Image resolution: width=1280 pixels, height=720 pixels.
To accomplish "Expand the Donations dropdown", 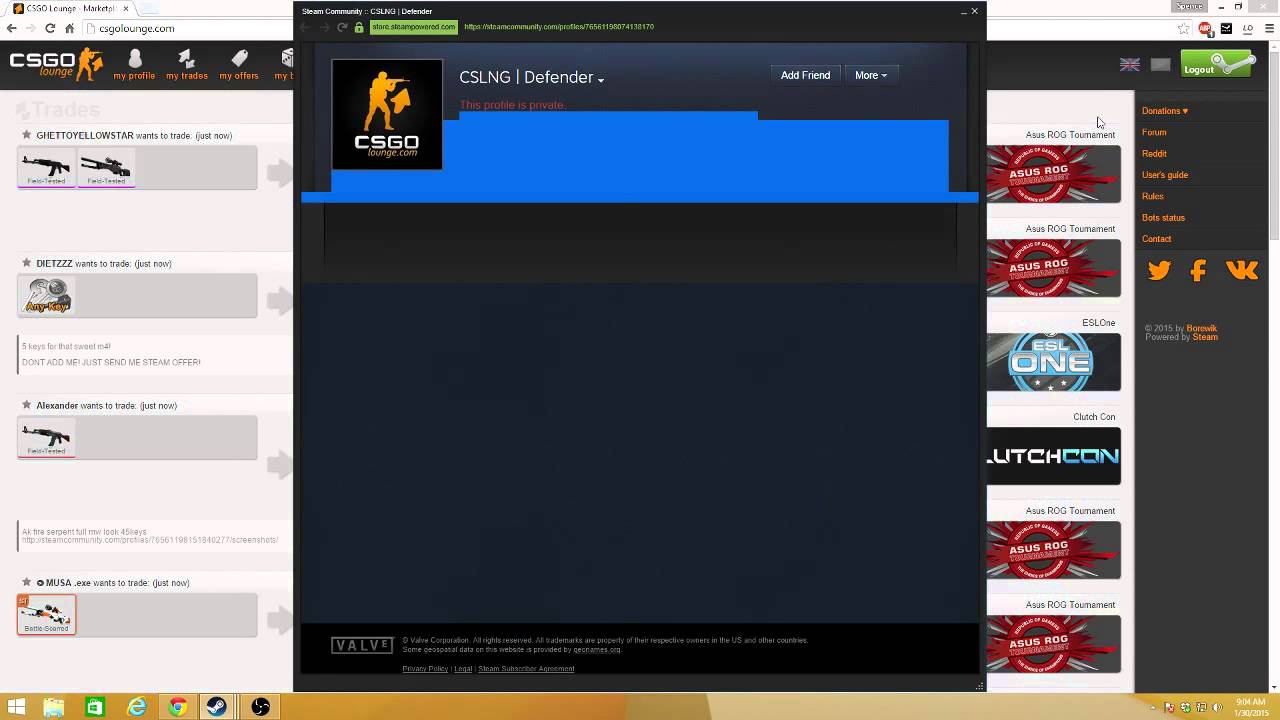I will (x=1165, y=111).
